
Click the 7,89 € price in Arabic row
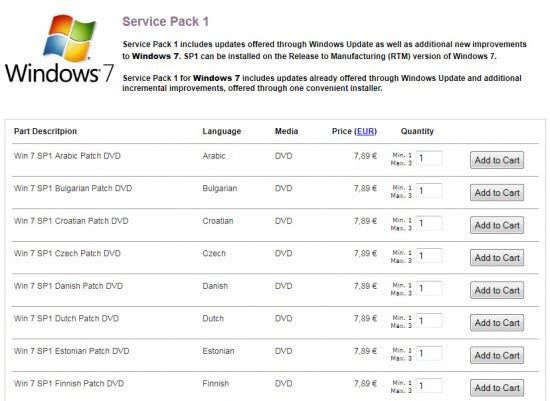tap(365, 156)
